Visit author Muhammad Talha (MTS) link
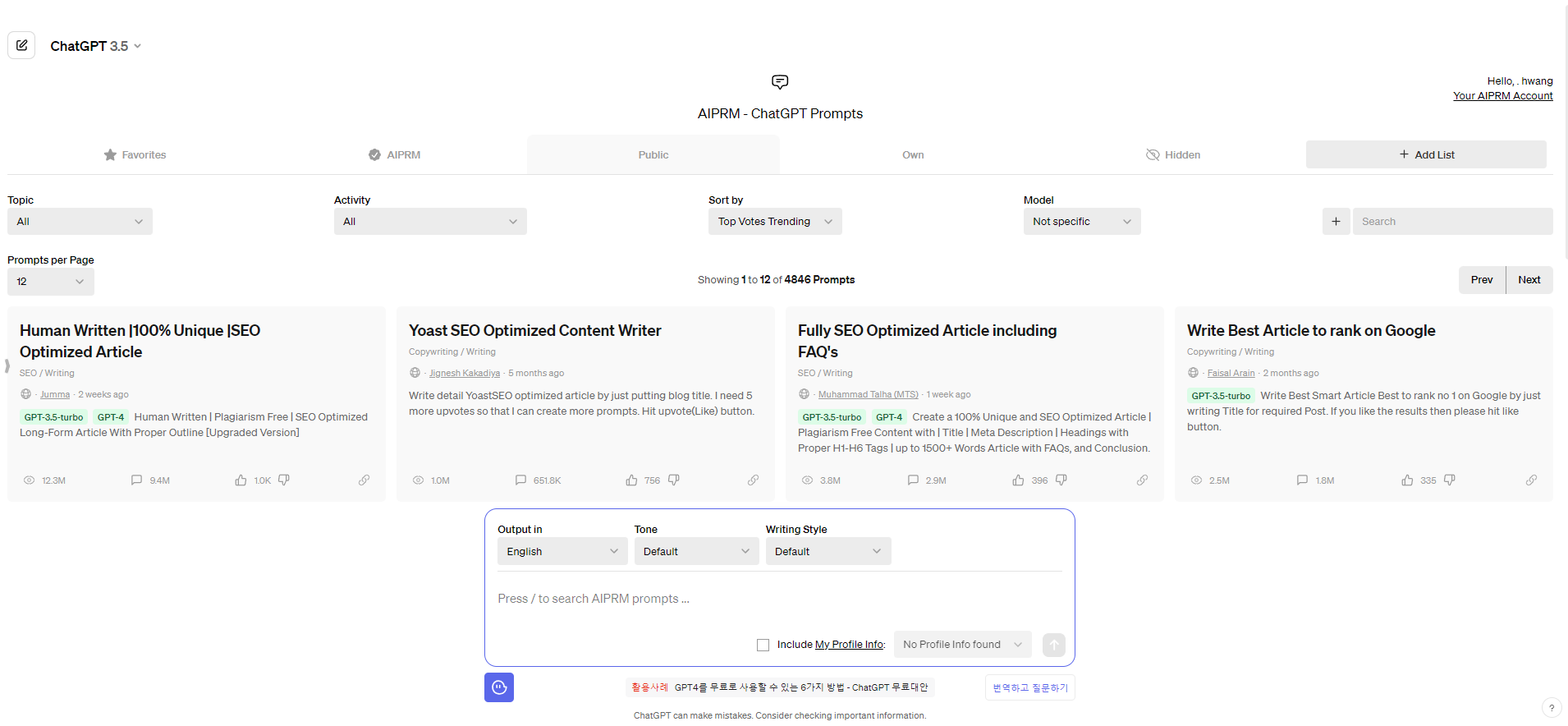This screenshot has width=1568, height=726. pyautogui.click(x=868, y=394)
